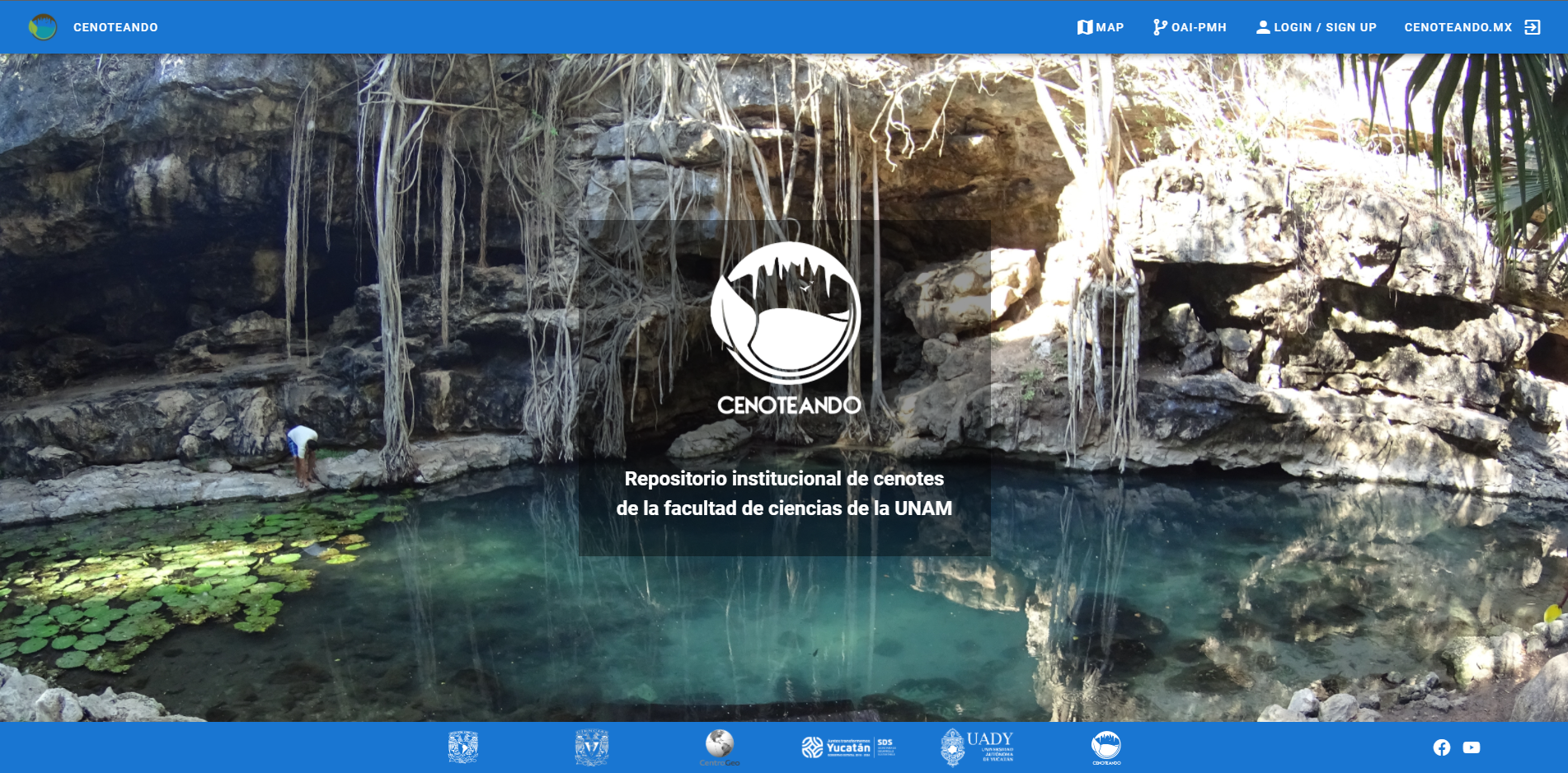Go to CENOTEANDO.MX external site
Viewport: 1568px width, 773px height.
pyautogui.click(x=1458, y=27)
